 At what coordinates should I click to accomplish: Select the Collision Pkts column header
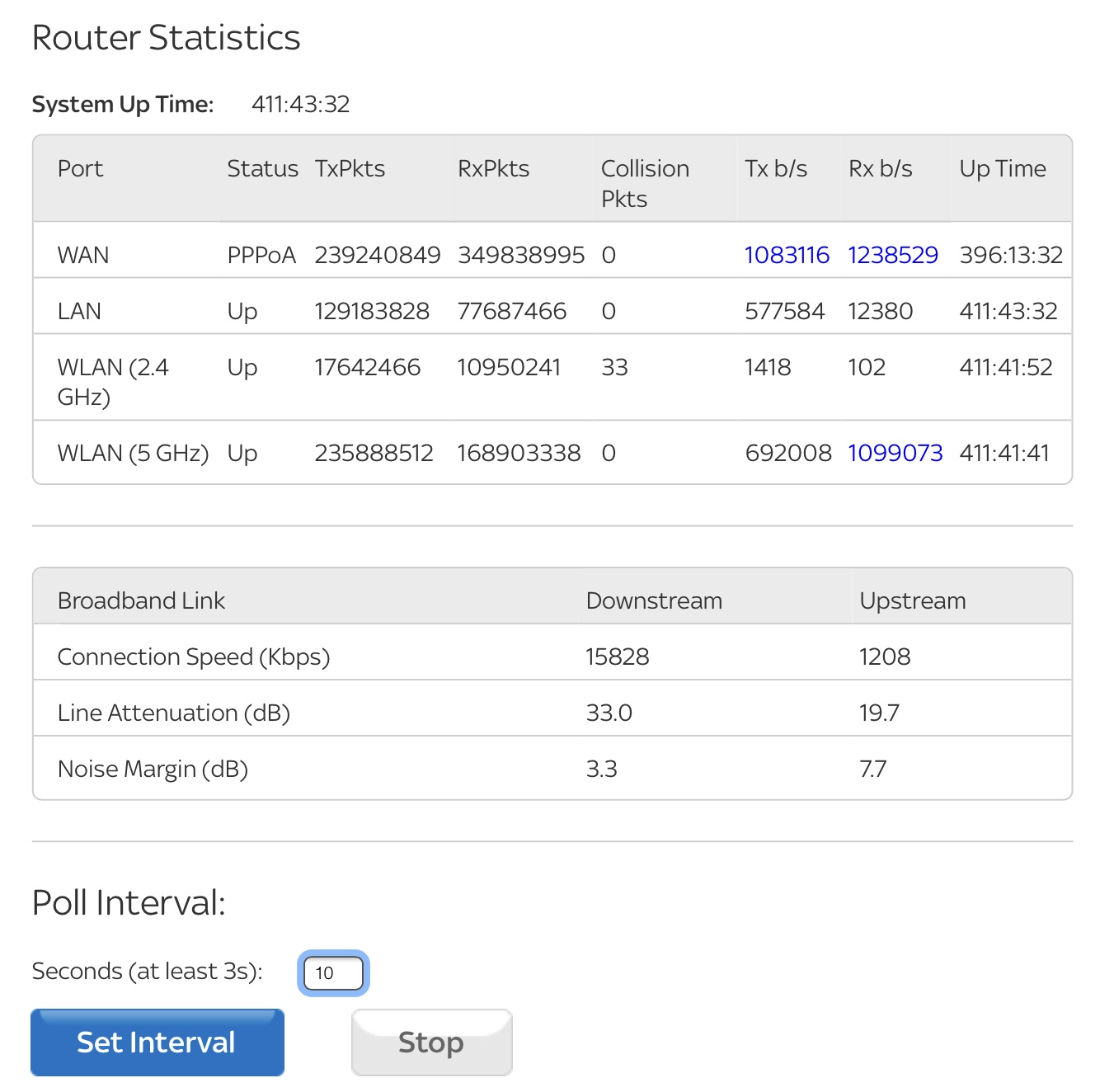(646, 183)
